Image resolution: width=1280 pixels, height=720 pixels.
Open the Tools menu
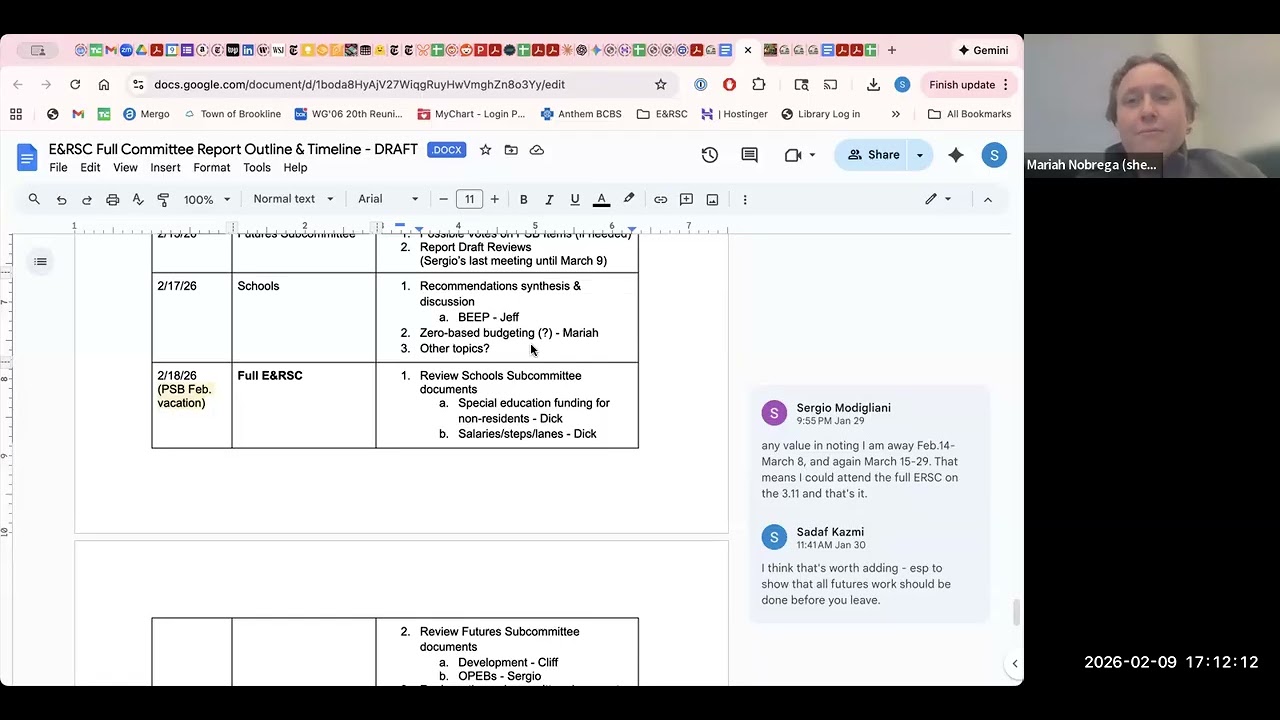(x=257, y=168)
